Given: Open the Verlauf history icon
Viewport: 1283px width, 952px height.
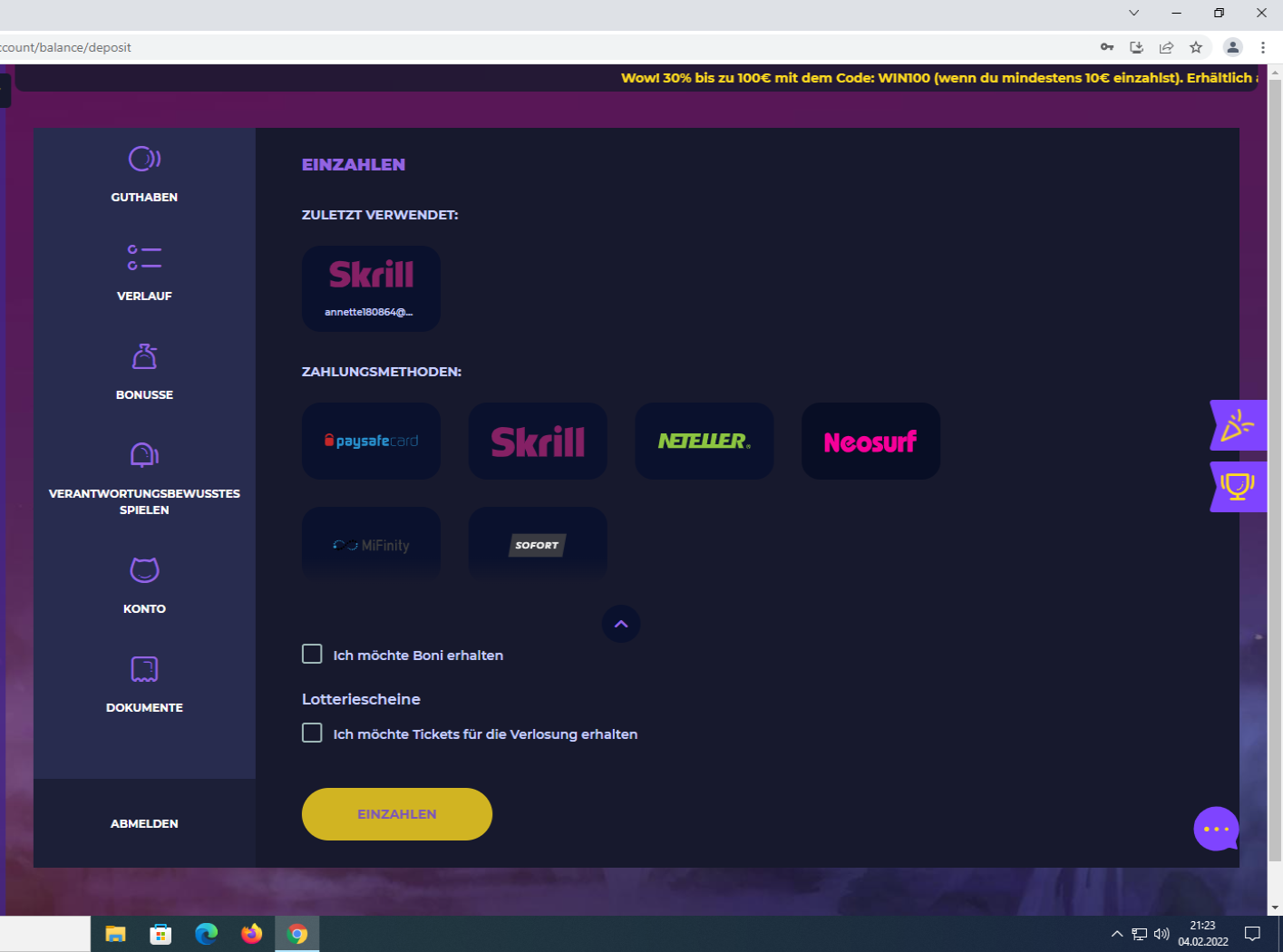Looking at the screenshot, I should pos(144,257).
